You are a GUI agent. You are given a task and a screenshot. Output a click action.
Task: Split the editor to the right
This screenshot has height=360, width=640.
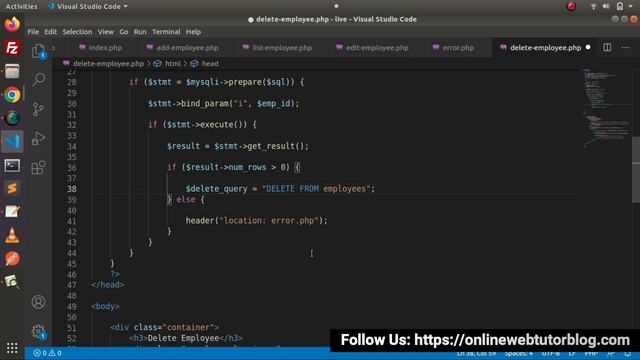point(607,47)
